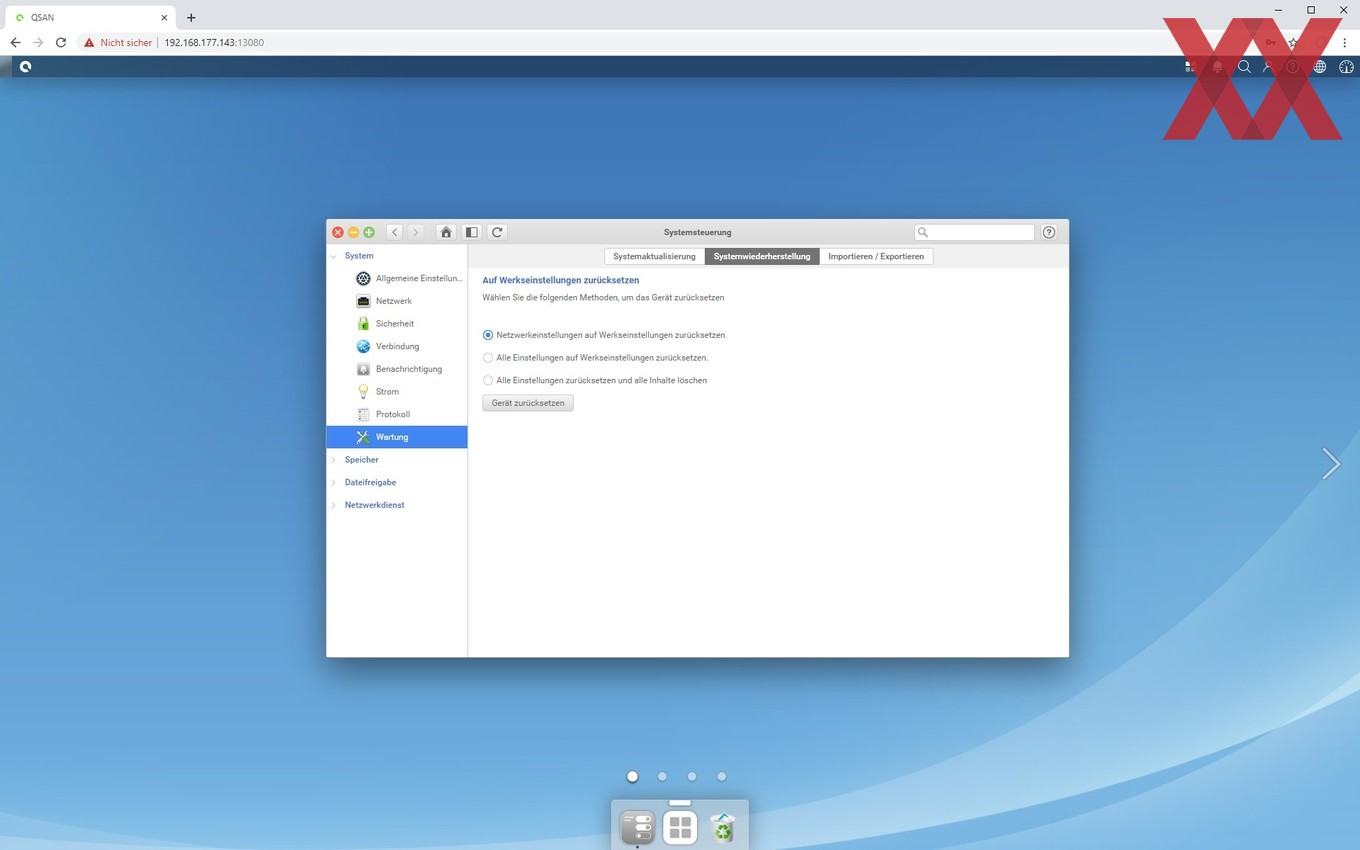Open Systemsteuerung app in the dock
This screenshot has width=1360, height=850.
[637, 828]
